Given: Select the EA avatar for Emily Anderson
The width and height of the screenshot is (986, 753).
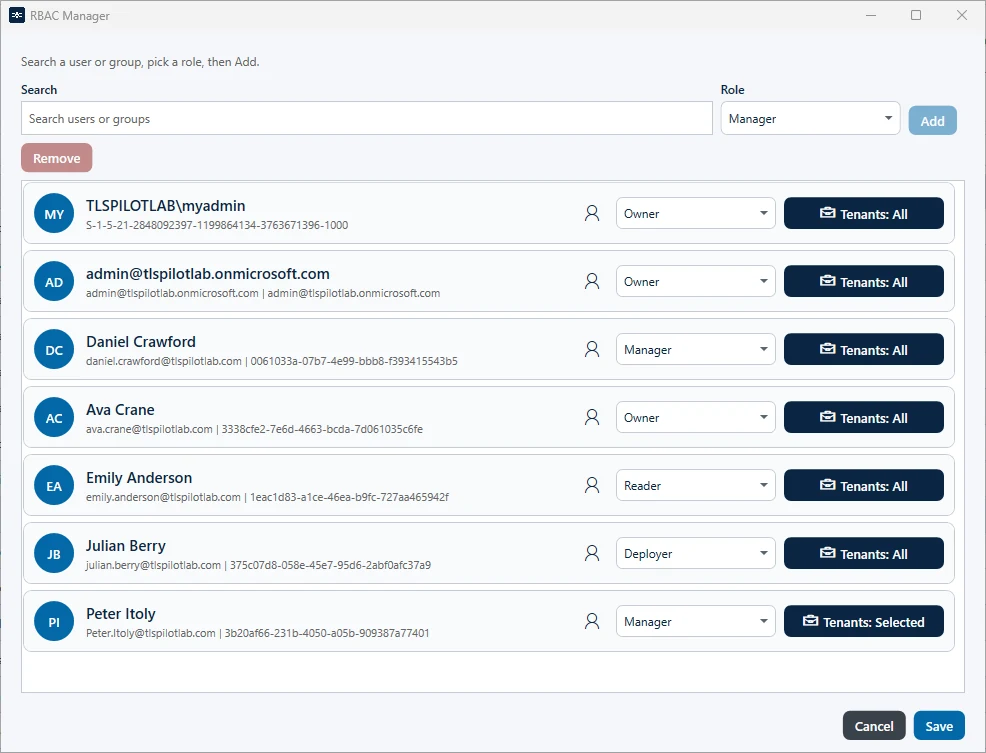Looking at the screenshot, I should (54, 485).
